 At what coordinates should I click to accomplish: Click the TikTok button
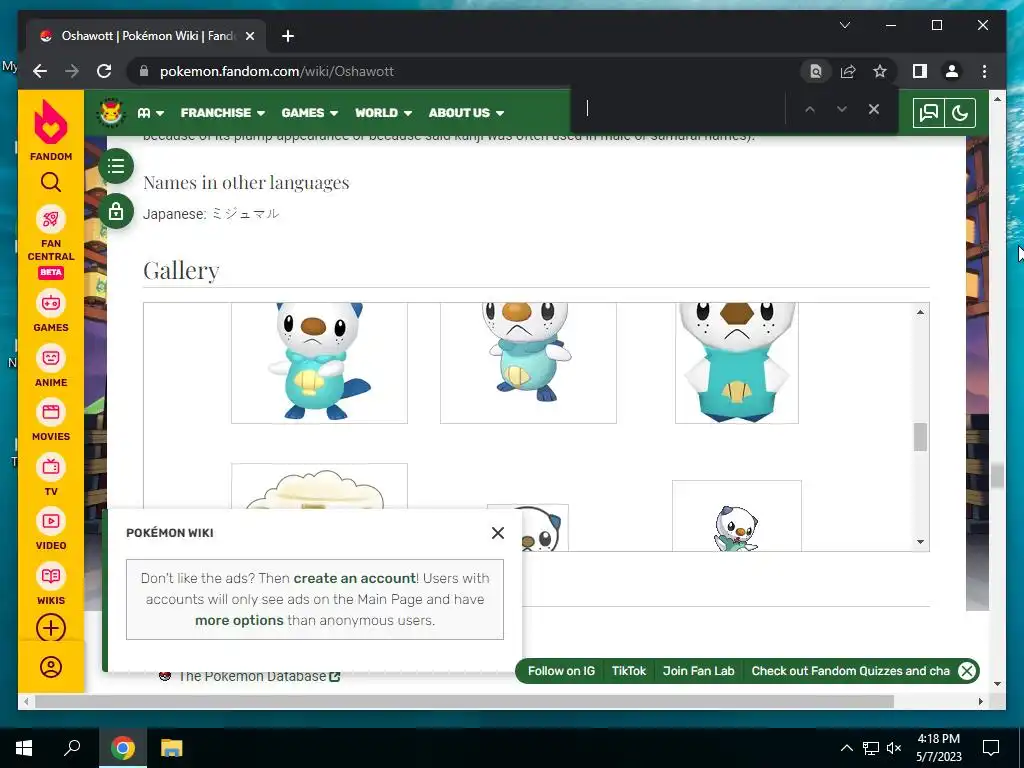tap(628, 671)
